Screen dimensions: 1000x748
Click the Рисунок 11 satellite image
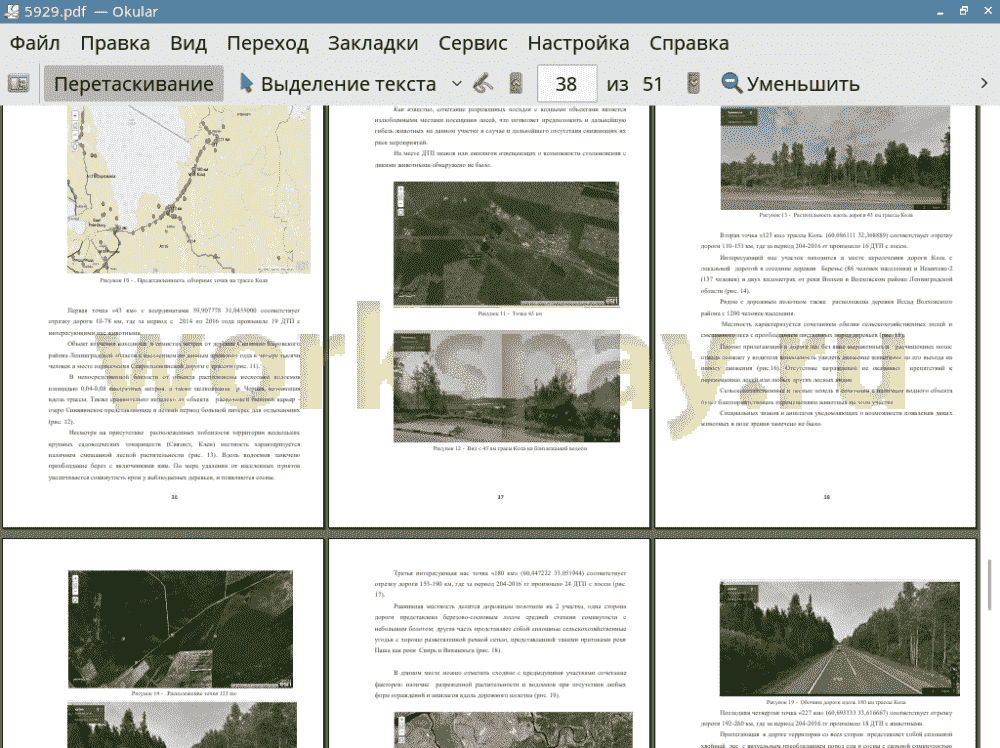pos(506,244)
